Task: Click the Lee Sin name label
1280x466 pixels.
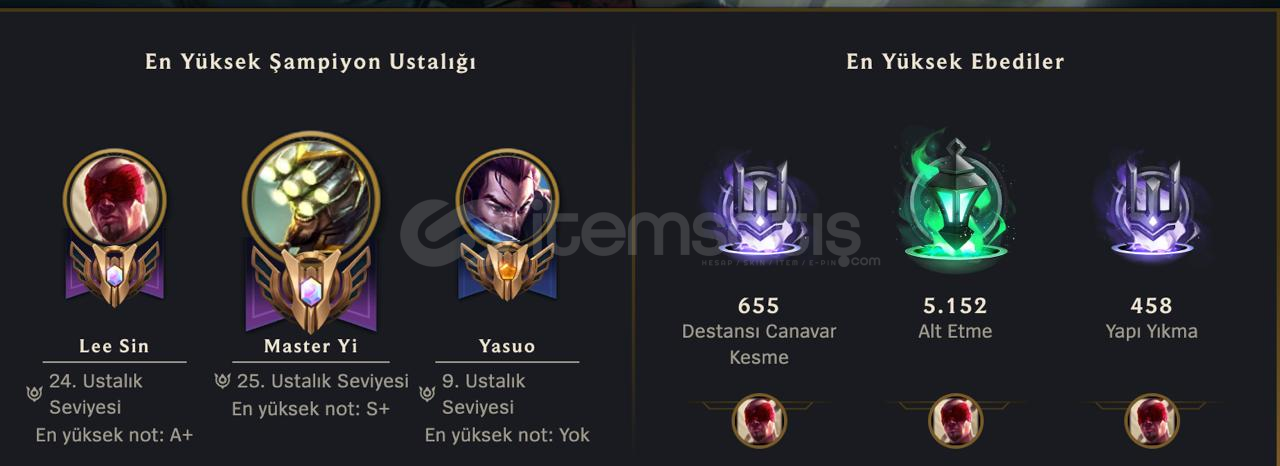Action: [x=114, y=346]
